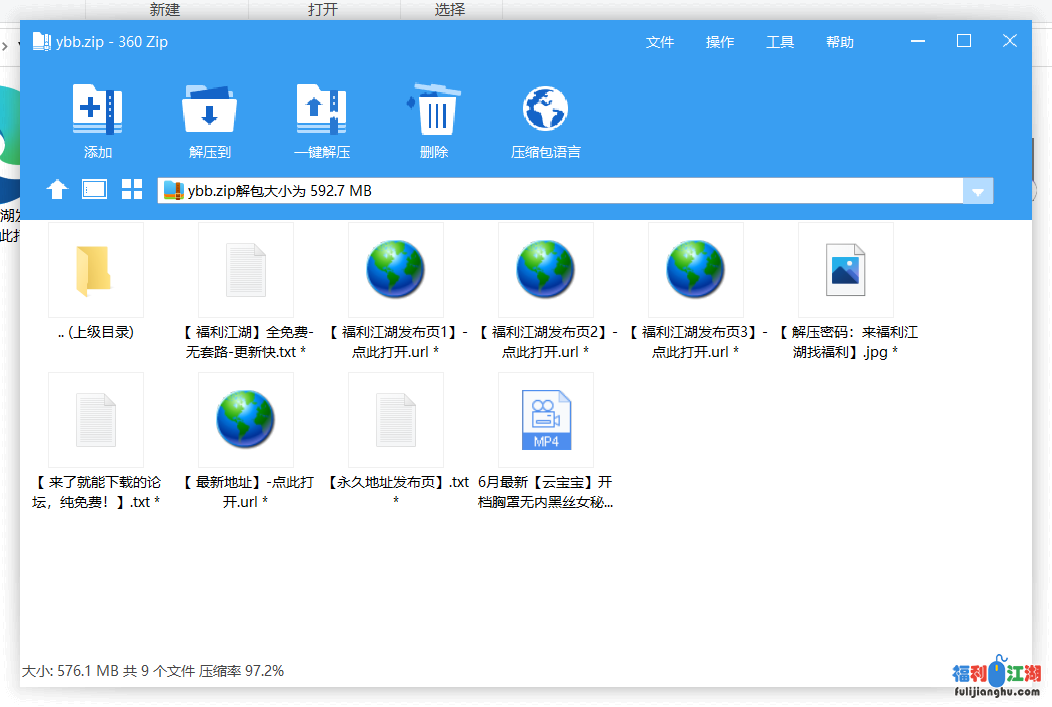This screenshot has height=707, width=1052.
Task: Select the MP4 video file
Action: click(545, 421)
